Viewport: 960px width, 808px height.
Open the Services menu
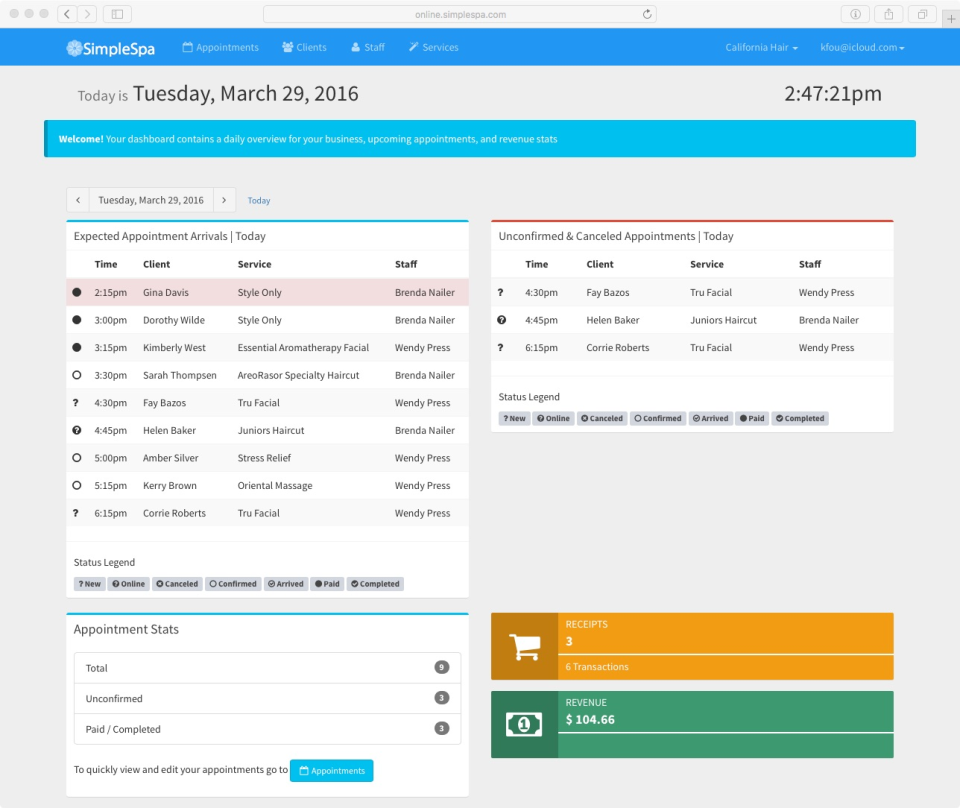[x=434, y=47]
